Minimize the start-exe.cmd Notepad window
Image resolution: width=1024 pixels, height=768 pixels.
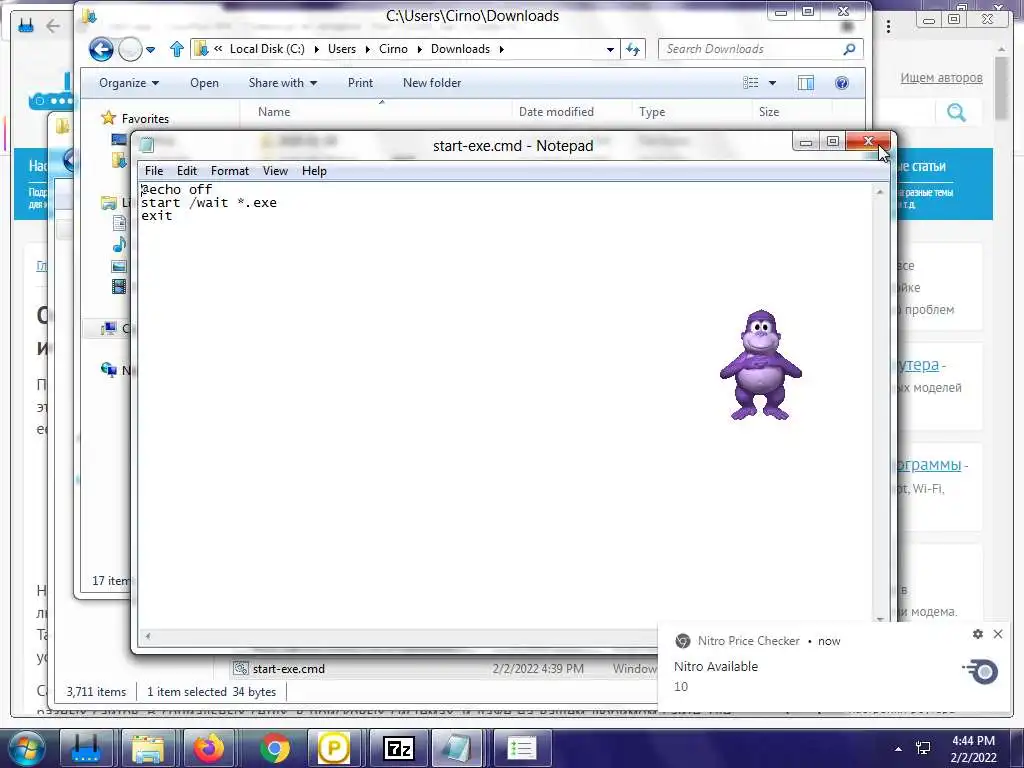point(806,142)
